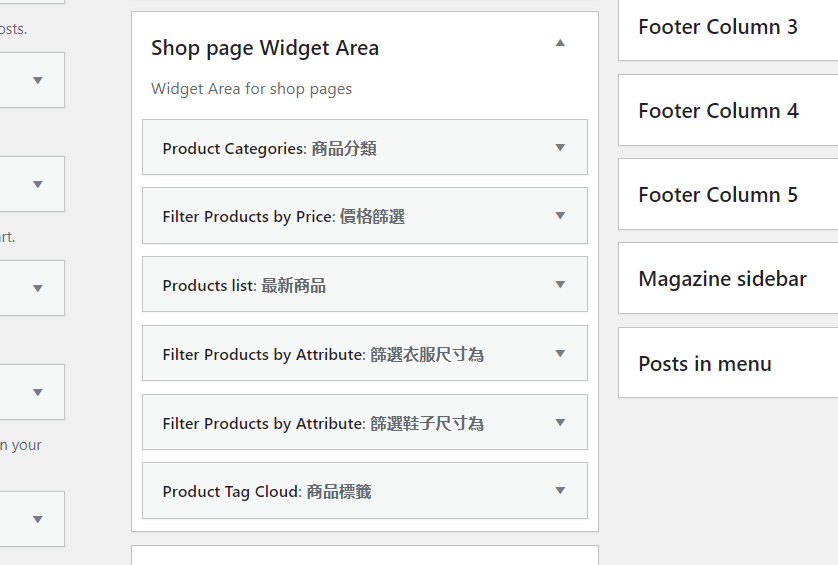The image size is (838, 565).
Task: Click the Product Categories: 商品分類 widget title
Action: 269,149
